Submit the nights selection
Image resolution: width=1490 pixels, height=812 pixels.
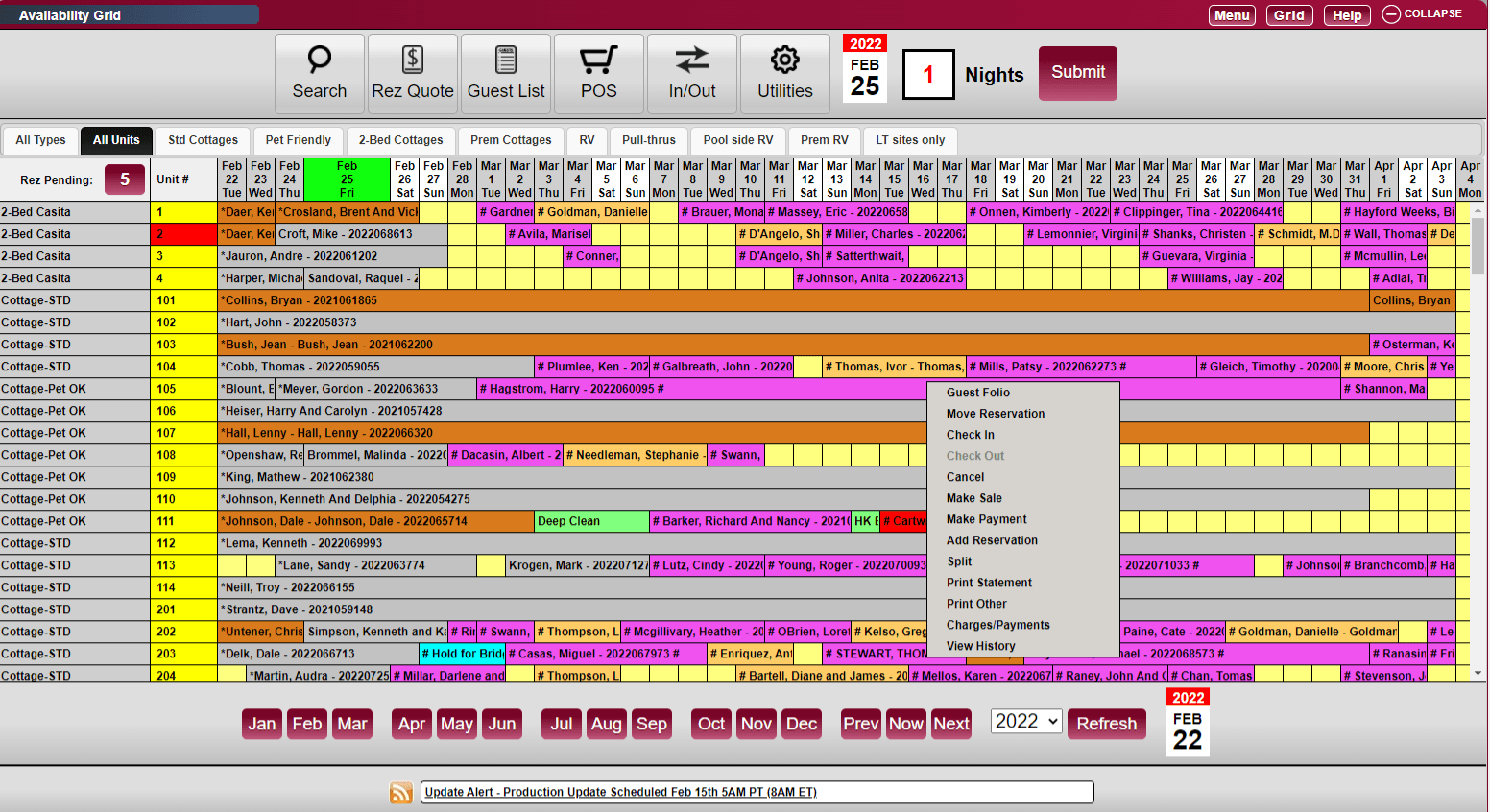pyautogui.click(x=1078, y=73)
